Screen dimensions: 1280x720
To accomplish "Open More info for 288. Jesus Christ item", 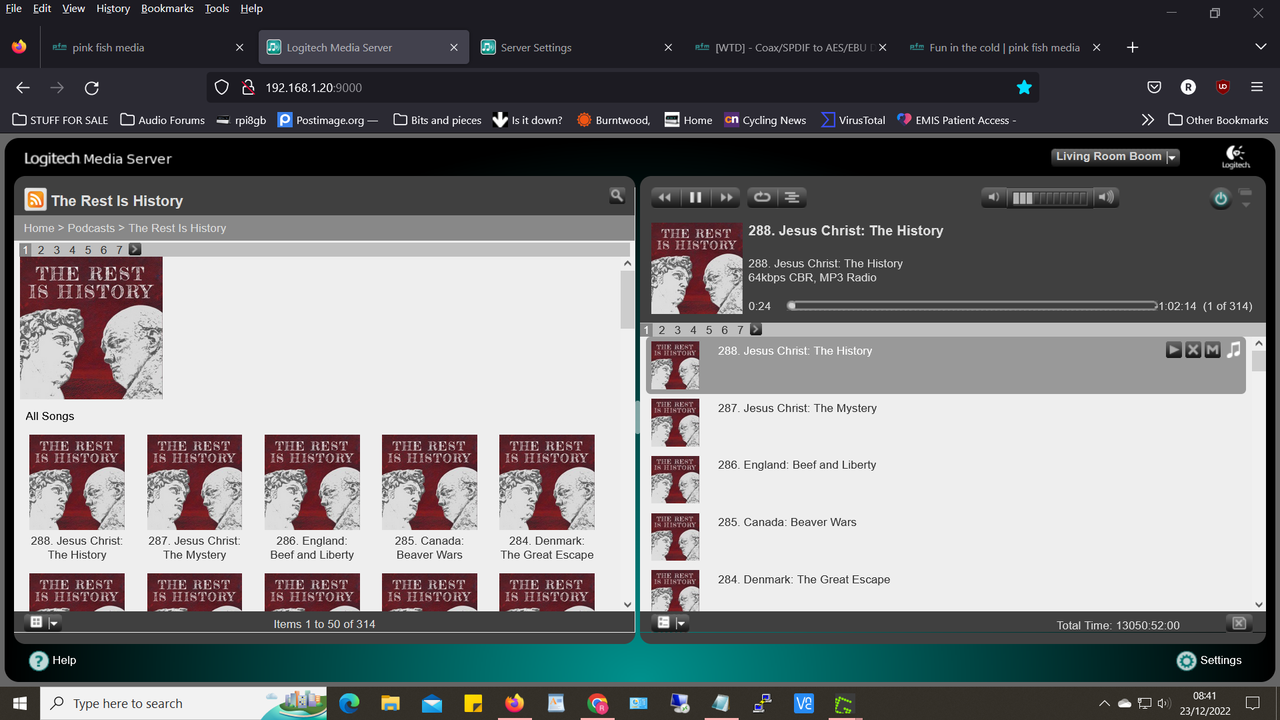I will [x=1212, y=350].
